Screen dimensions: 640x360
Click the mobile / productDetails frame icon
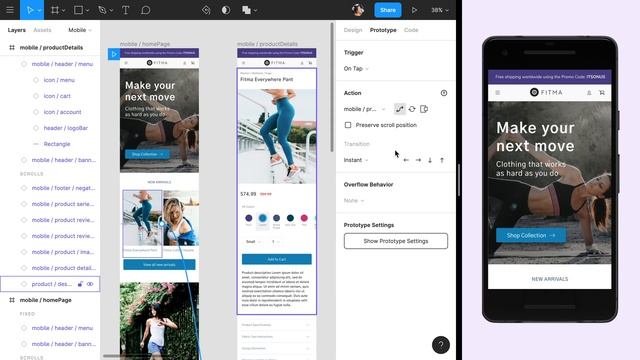[x=12, y=47]
